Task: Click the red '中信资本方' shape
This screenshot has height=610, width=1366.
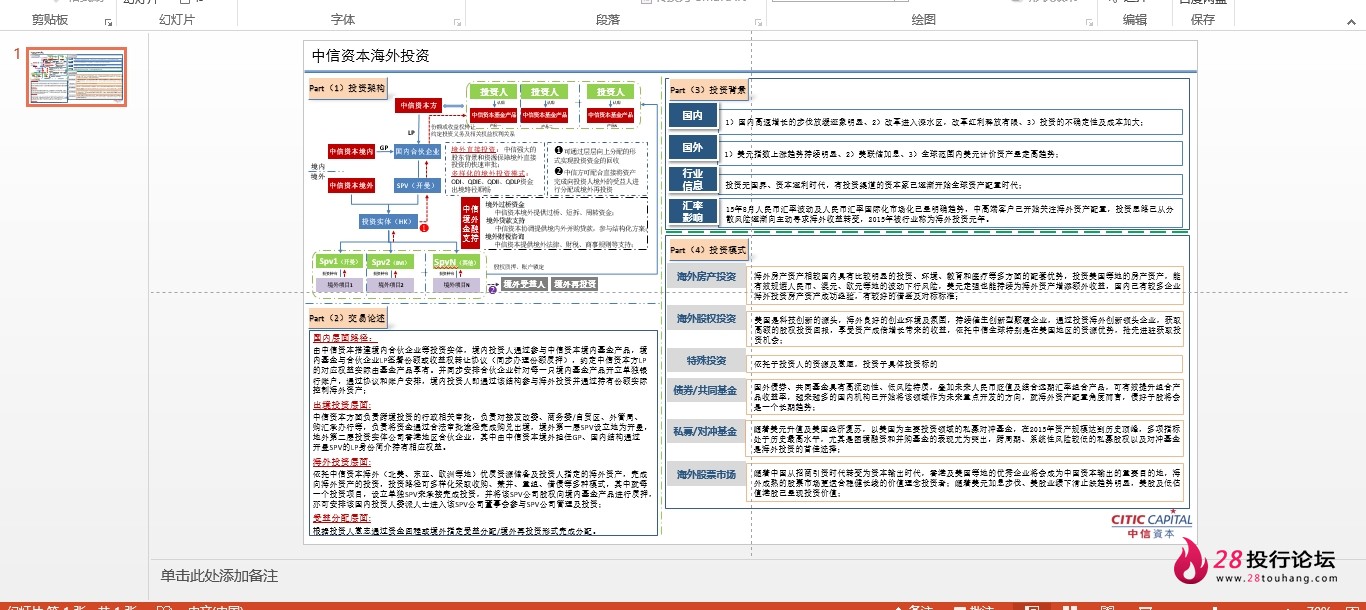Action: point(419,105)
